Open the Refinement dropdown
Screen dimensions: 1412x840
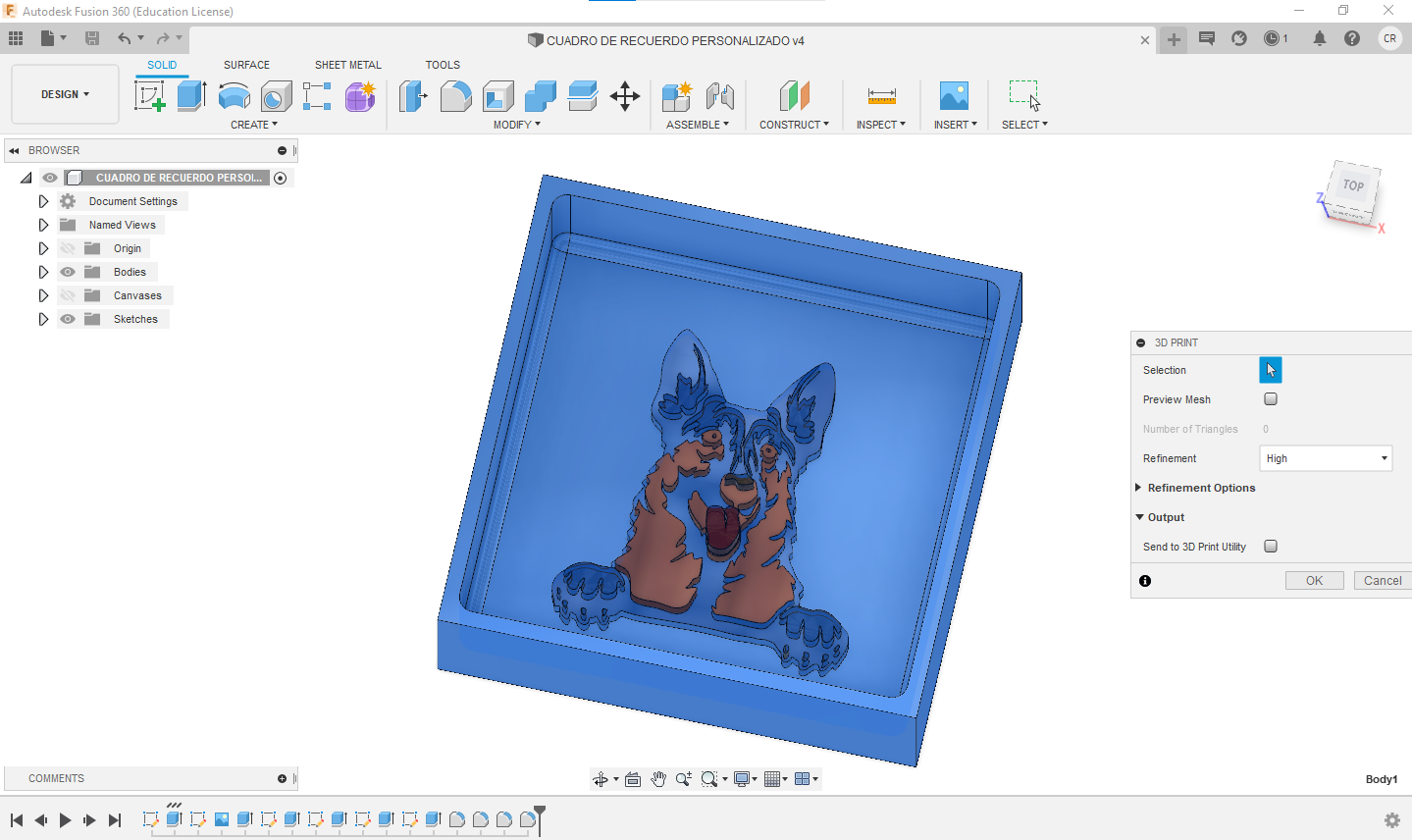pyautogui.click(x=1326, y=458)
